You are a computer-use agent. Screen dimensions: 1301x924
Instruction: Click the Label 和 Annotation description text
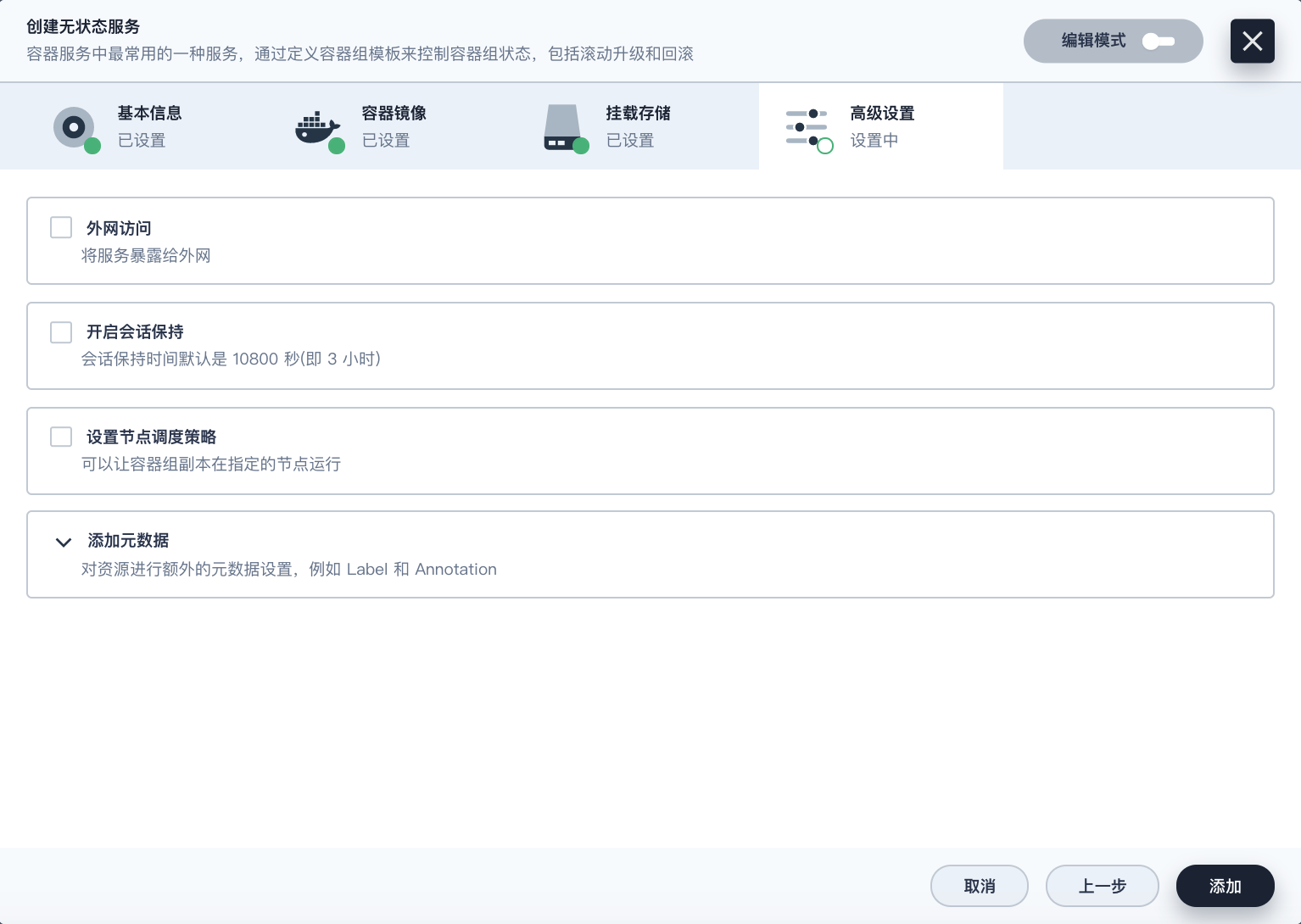point(289,569)
